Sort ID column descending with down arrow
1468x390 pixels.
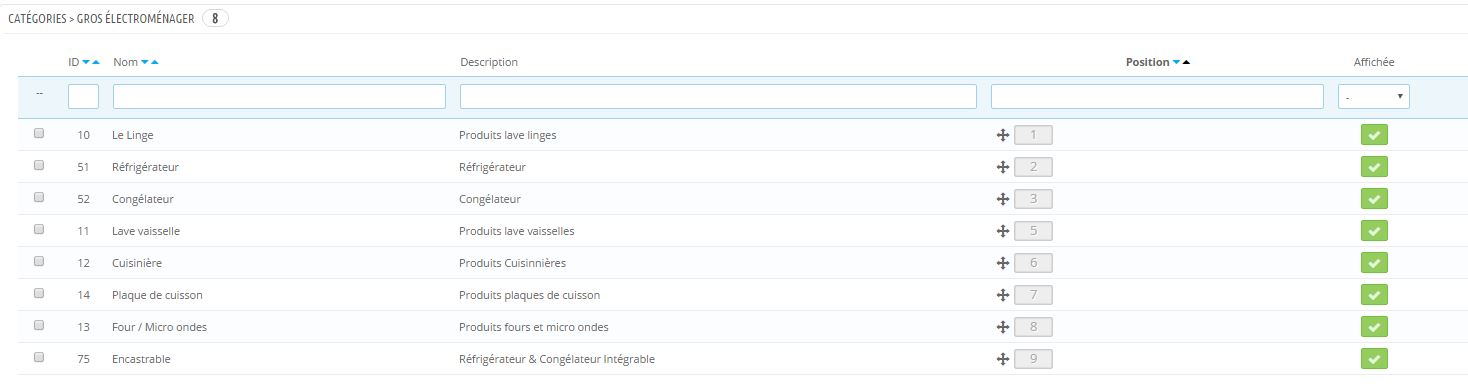pyautogui.click(x=87, y=62)
